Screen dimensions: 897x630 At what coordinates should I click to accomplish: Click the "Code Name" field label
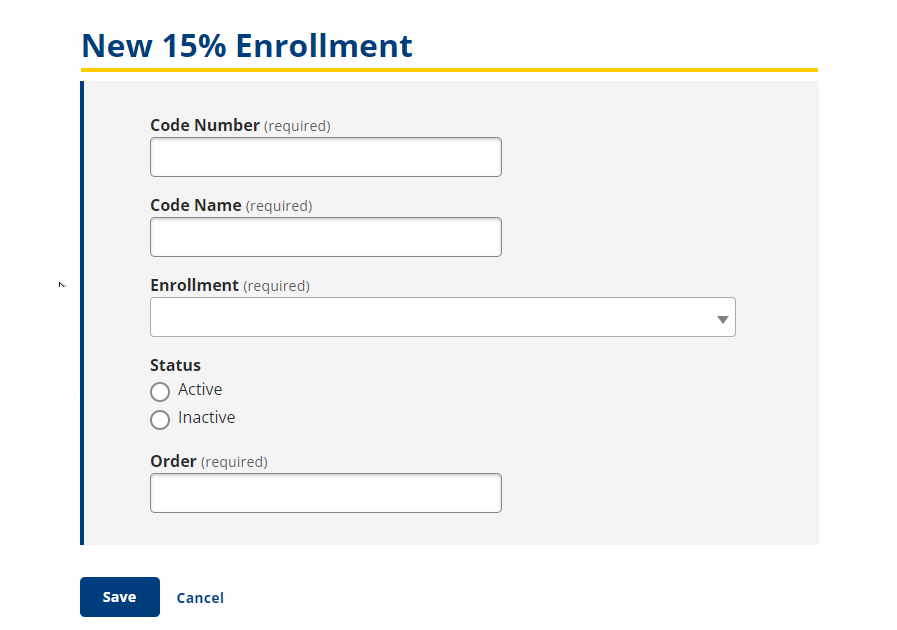tap(195, 205)
